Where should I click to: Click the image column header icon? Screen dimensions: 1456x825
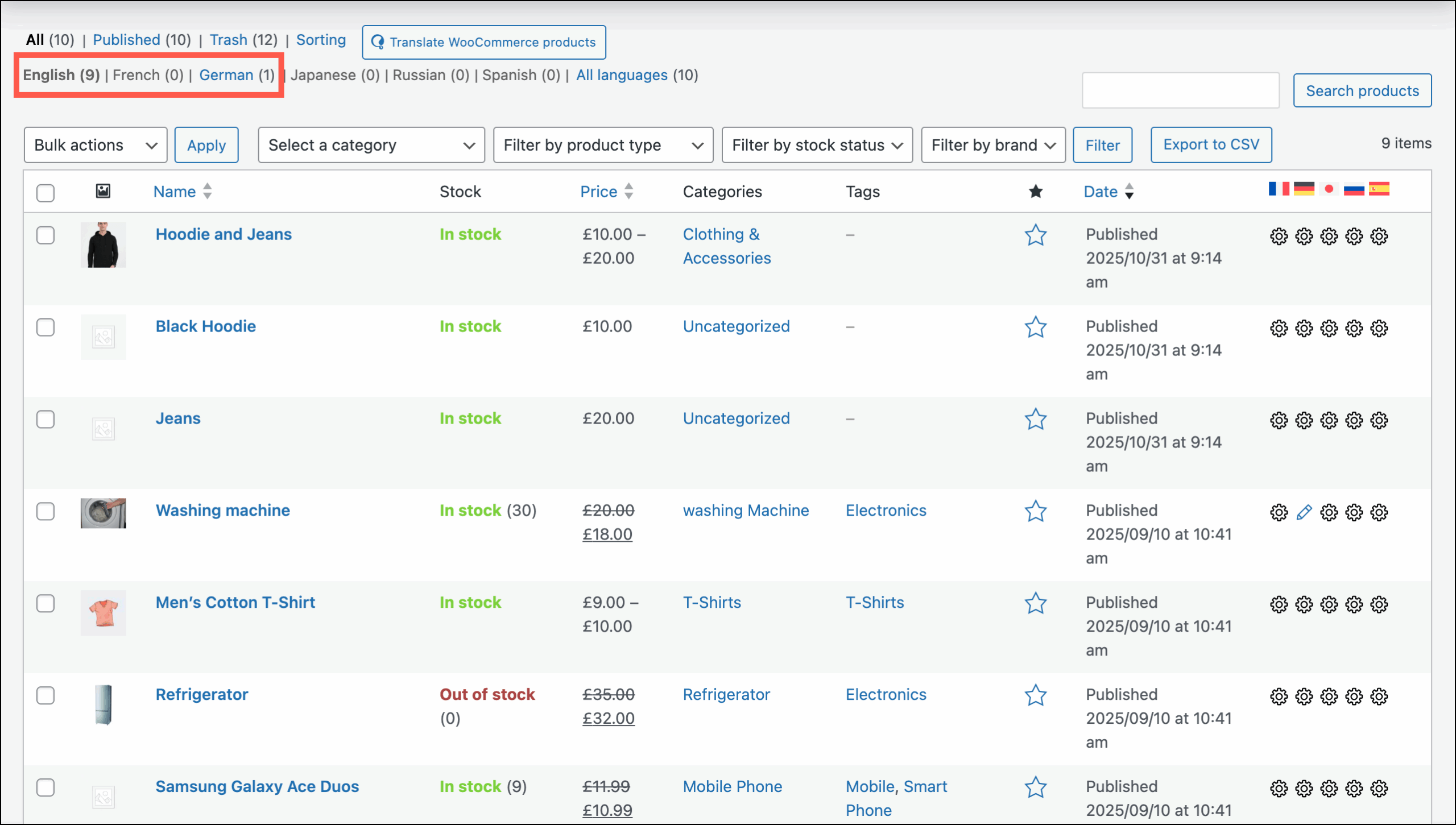pyautogui.click(x=102, y=192)
